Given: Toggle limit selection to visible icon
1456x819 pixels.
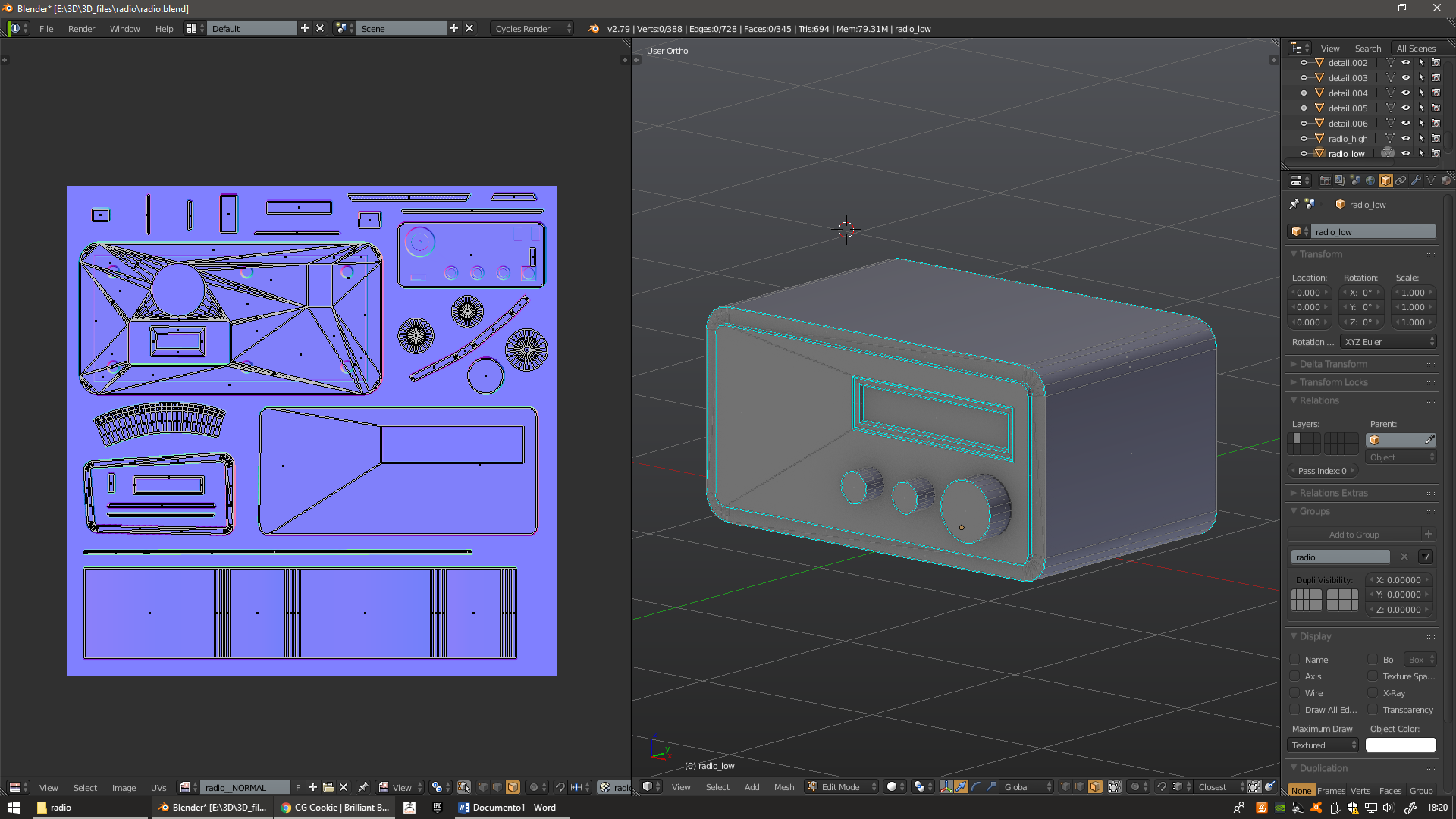Looking at the screenshot, I should (1113, 787).
